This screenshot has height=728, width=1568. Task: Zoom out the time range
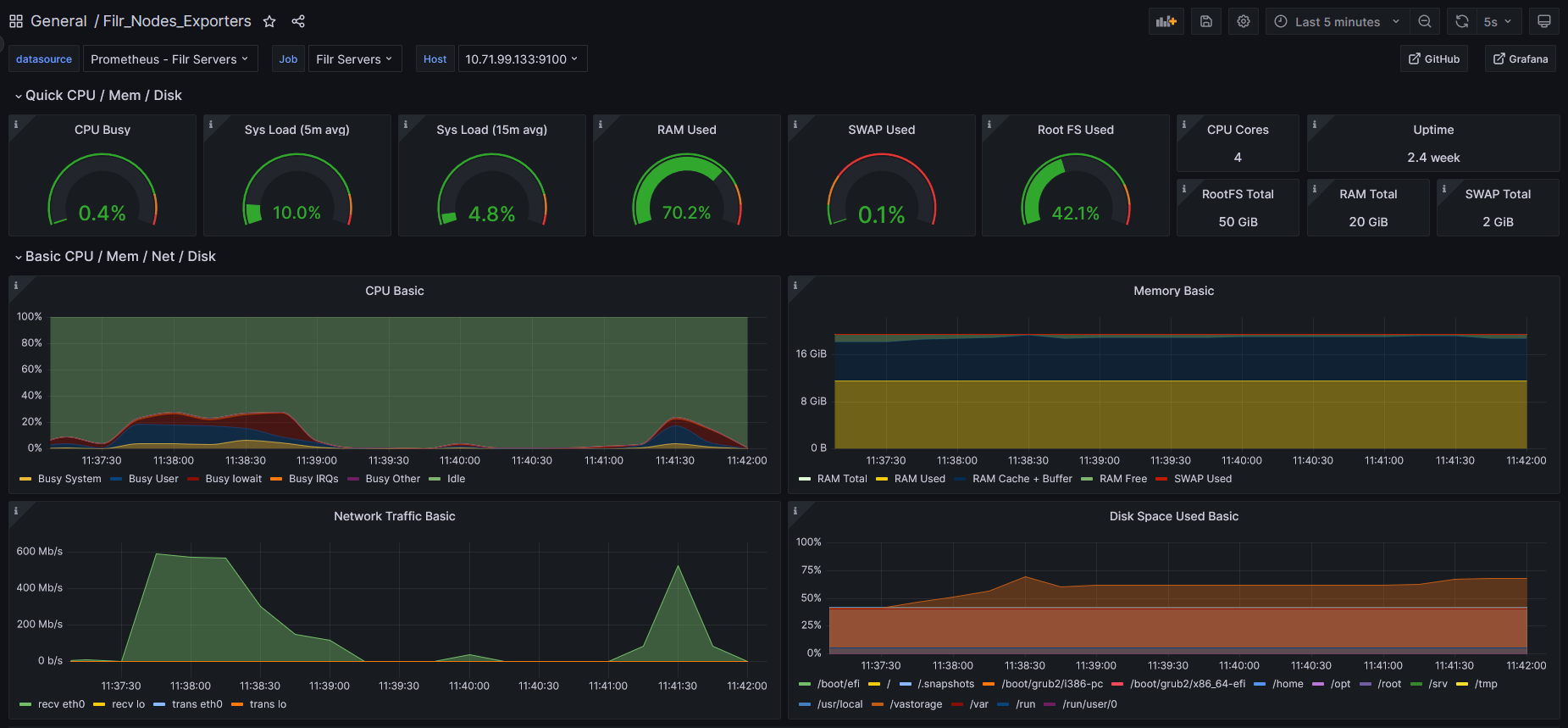point(1425,21)
